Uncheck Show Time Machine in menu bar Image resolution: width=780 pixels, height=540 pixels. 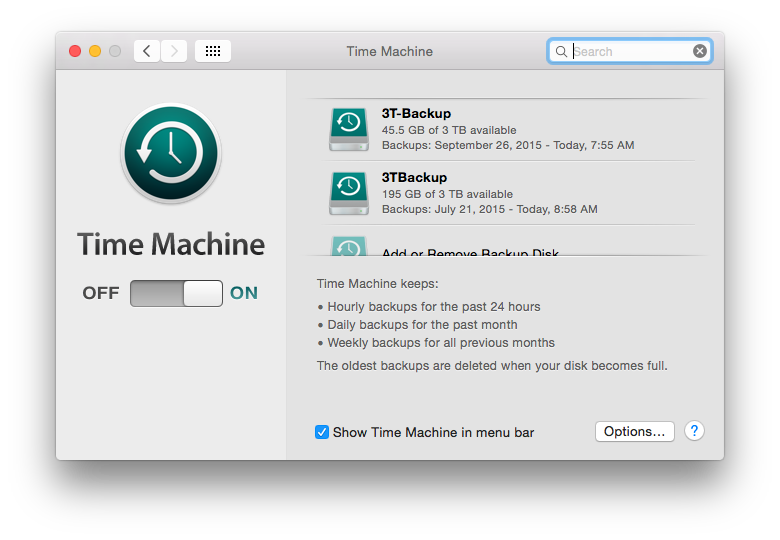click(322, 432)
